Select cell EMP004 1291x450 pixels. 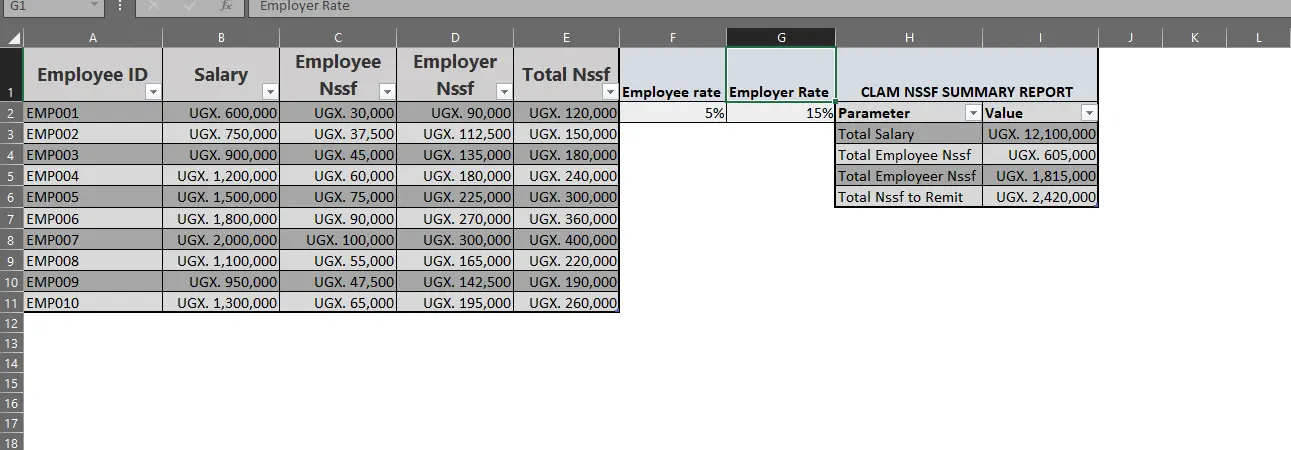[x=93, y=176]
